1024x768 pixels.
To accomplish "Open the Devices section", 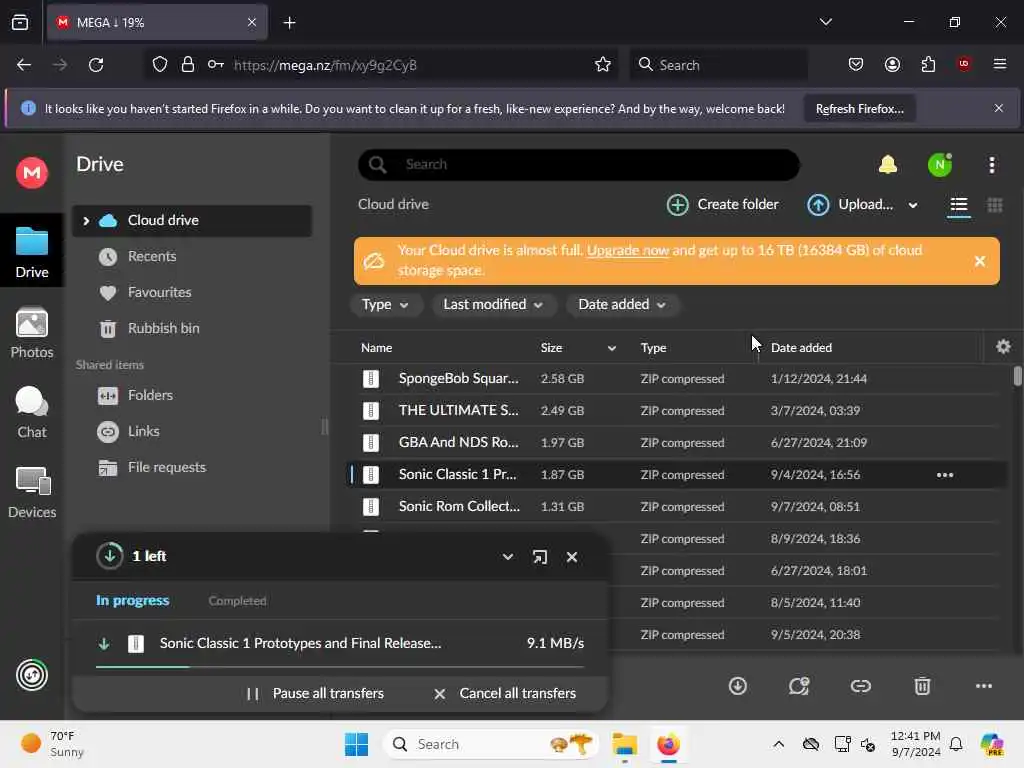I will tap(31, 492).
